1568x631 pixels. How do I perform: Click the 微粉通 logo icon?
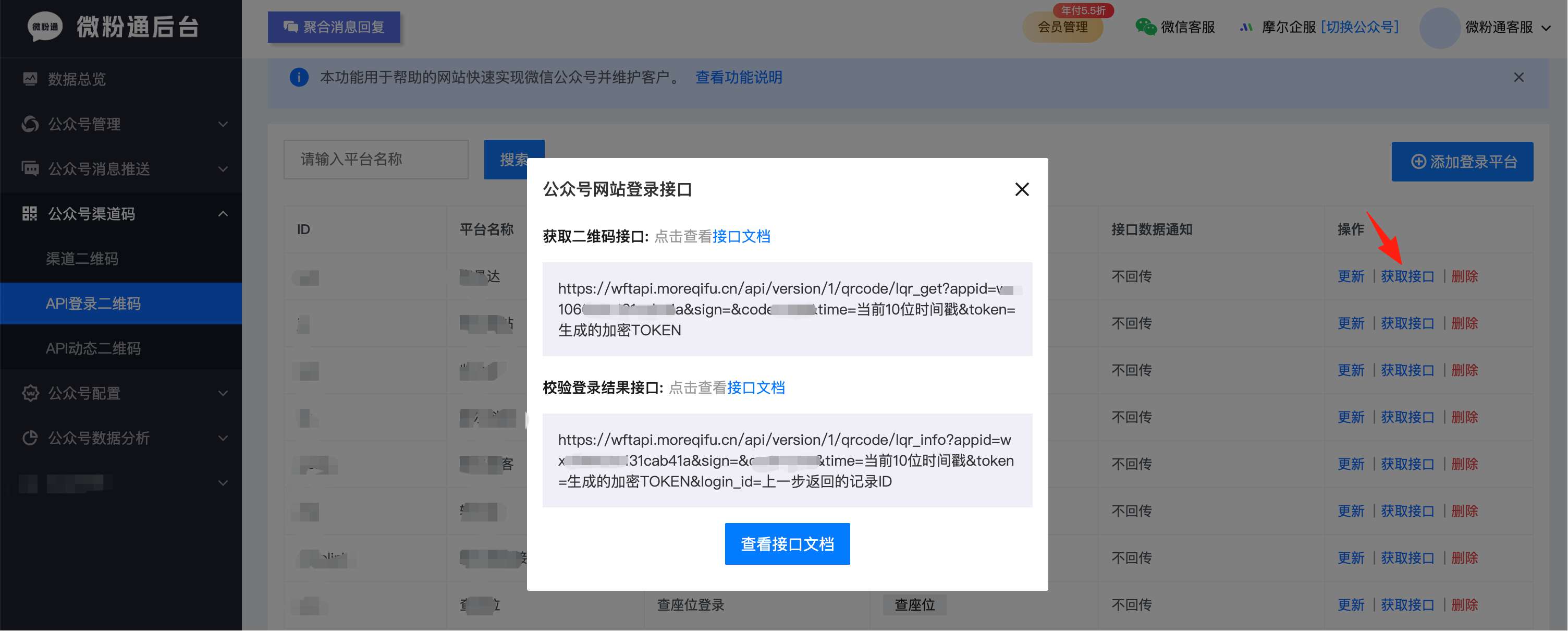44,27
